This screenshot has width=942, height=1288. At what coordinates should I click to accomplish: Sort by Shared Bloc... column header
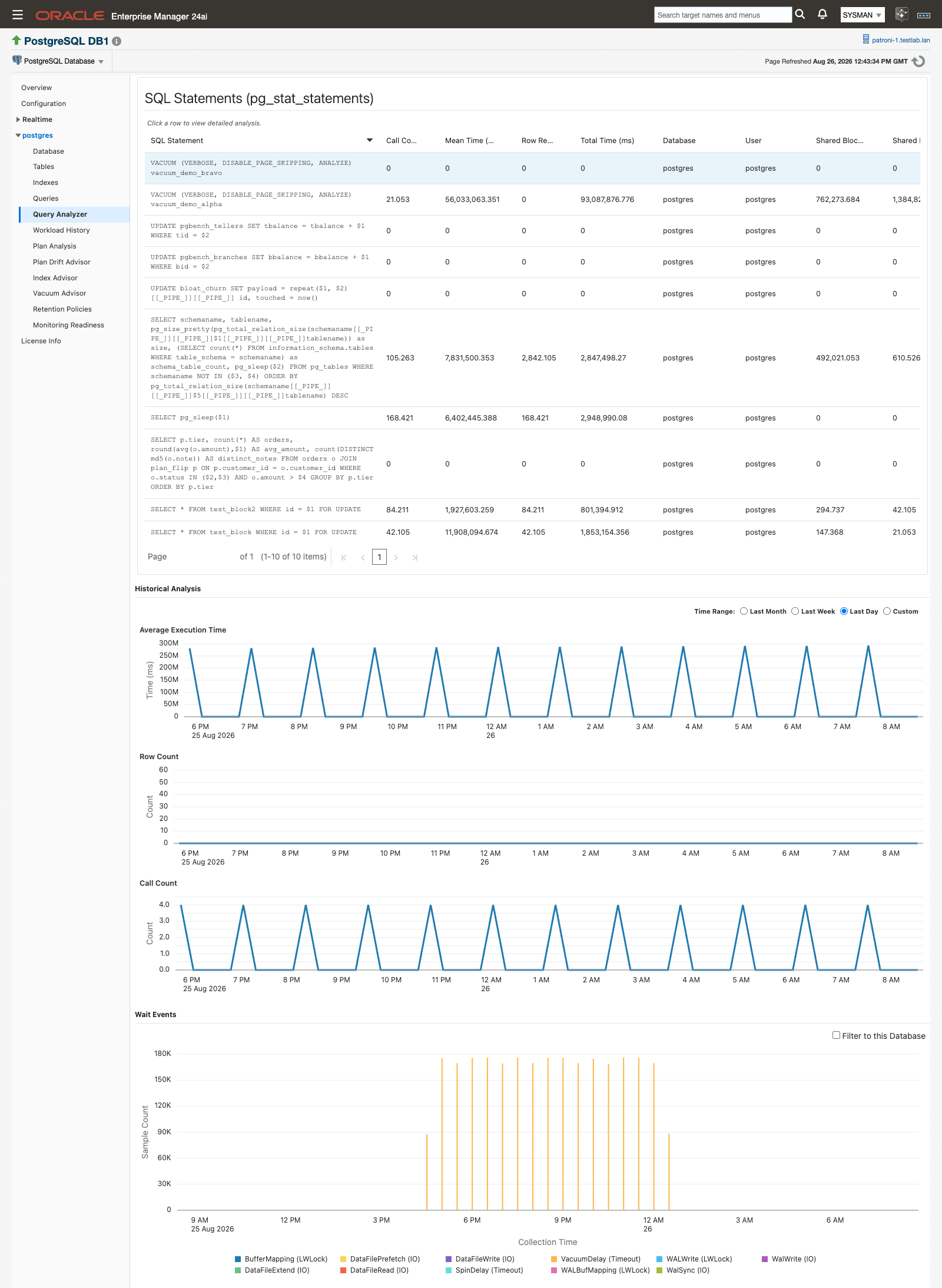[840, 141]
